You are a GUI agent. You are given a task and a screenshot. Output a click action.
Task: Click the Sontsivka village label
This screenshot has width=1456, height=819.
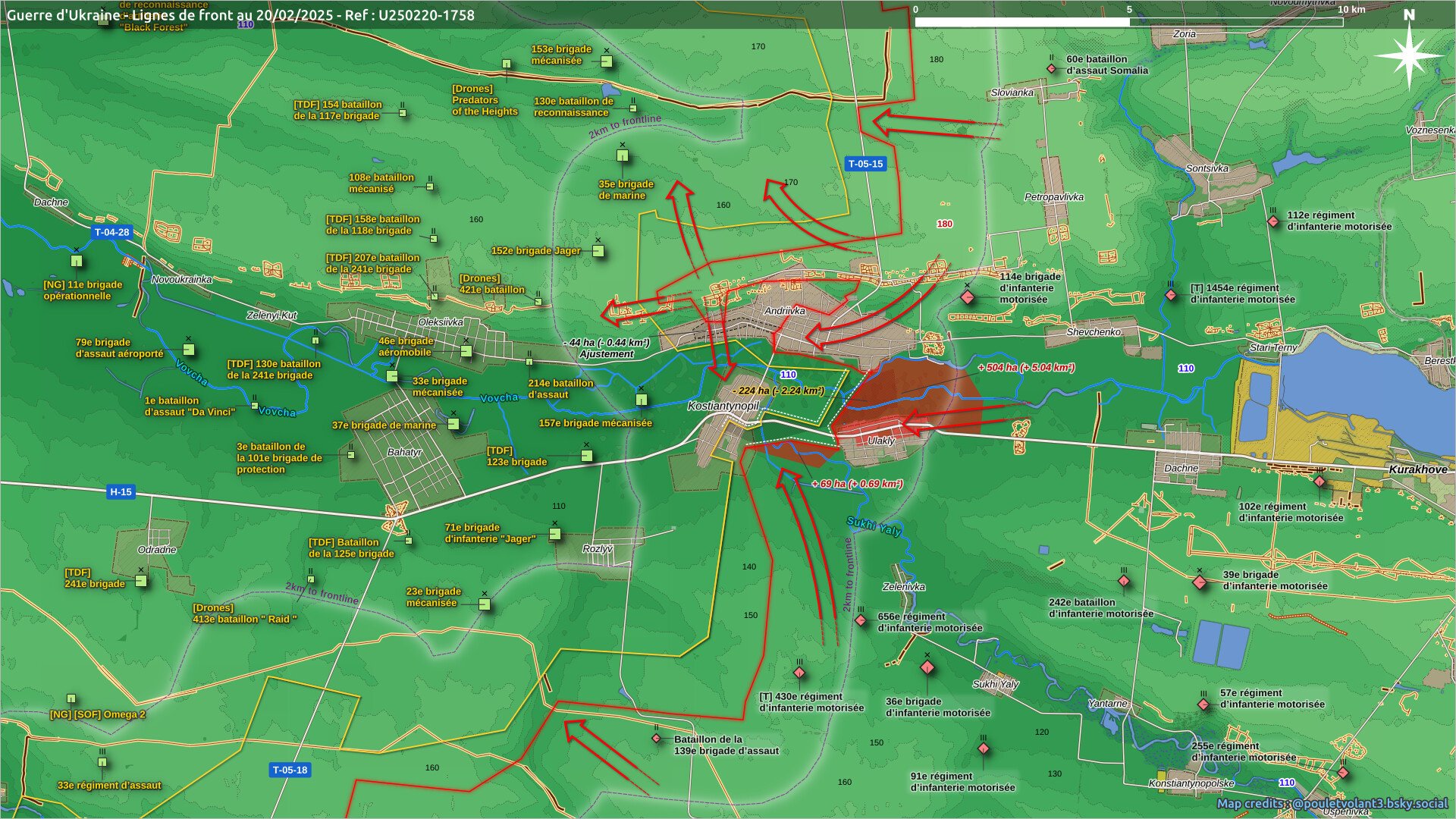(1207, 168)
